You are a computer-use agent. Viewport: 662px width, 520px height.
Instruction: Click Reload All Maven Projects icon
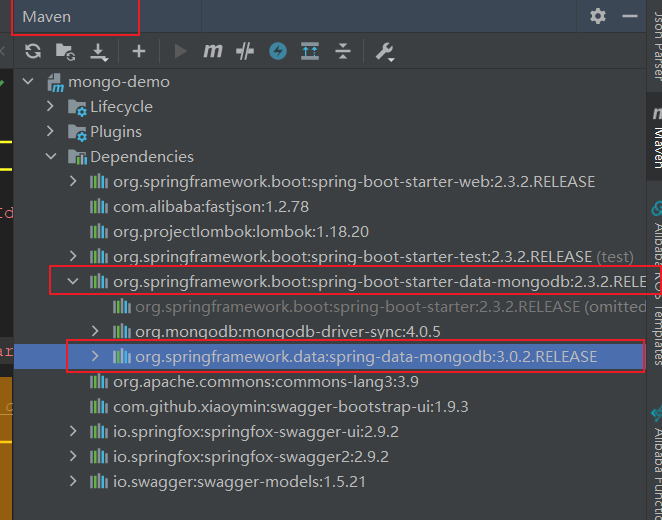tap(33, 51)
